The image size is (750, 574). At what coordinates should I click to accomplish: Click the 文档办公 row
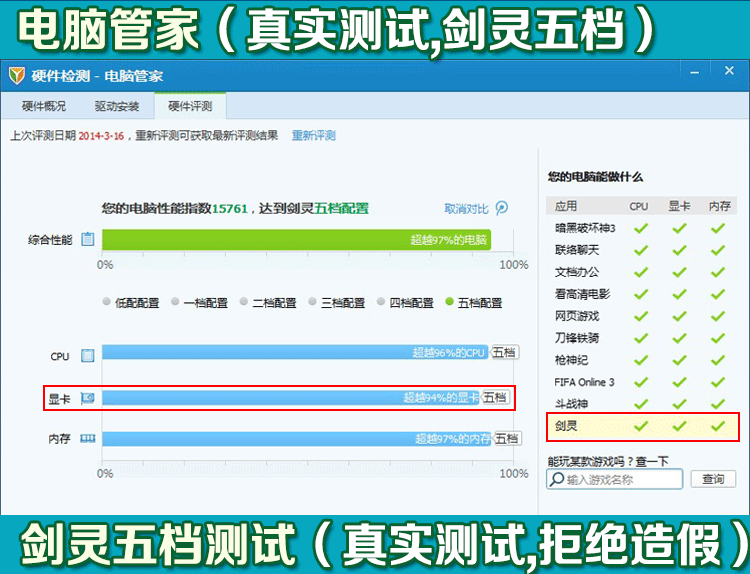[641, 272]
